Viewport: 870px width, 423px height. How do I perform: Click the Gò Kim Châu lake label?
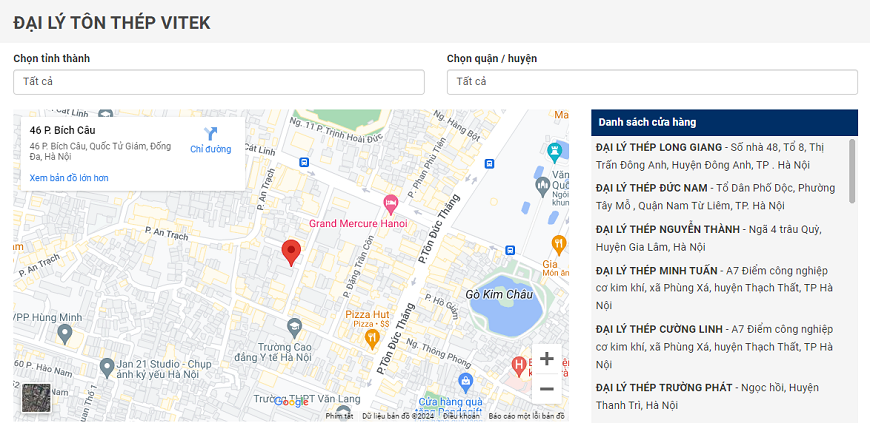[x=499, y=295]
